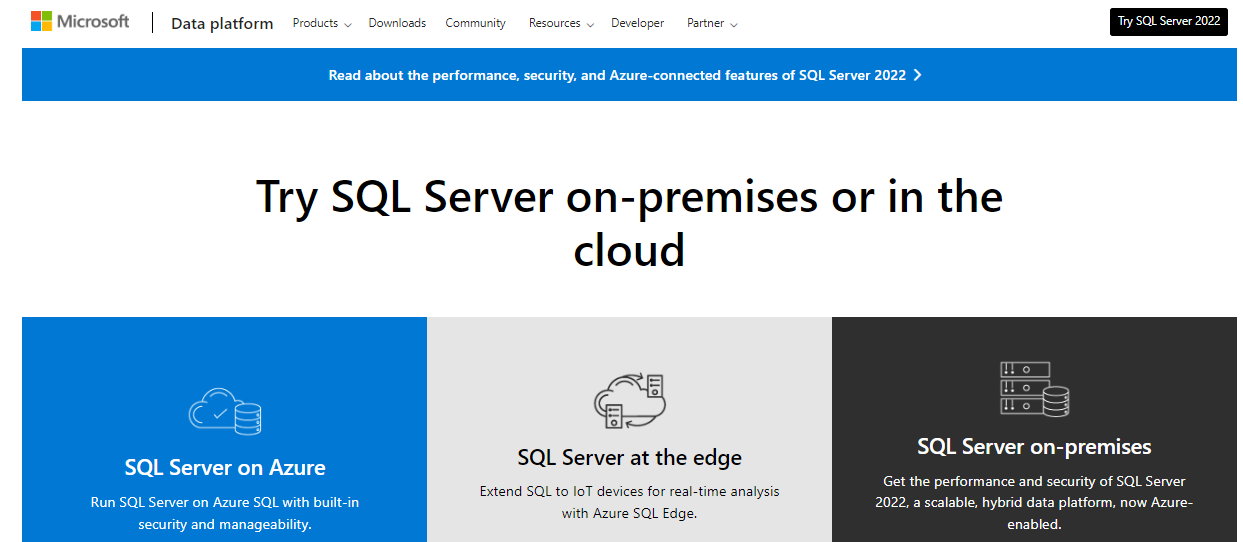Open the Developer page
Image resolution: width=1243 pixels, height=542 pixels.
[637, 23]
